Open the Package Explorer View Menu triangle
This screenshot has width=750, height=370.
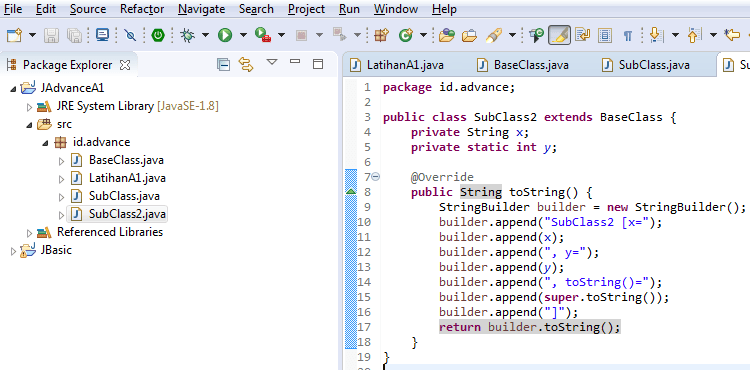coord(272,62)
